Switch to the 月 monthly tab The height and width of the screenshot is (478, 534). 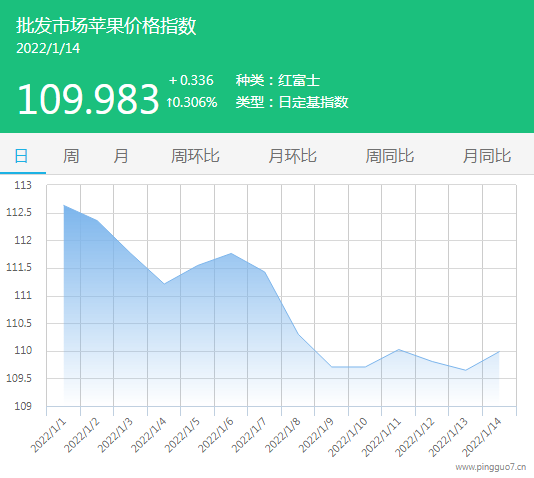[x=121, y=156]
